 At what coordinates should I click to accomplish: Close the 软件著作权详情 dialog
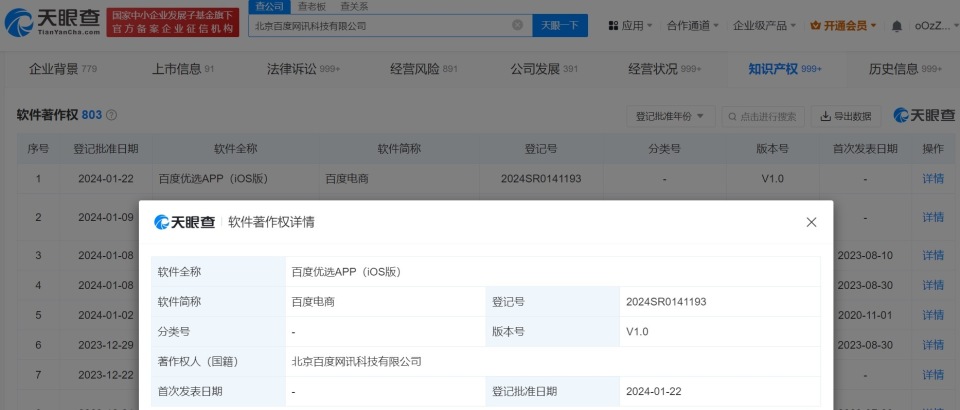[811, 222]
